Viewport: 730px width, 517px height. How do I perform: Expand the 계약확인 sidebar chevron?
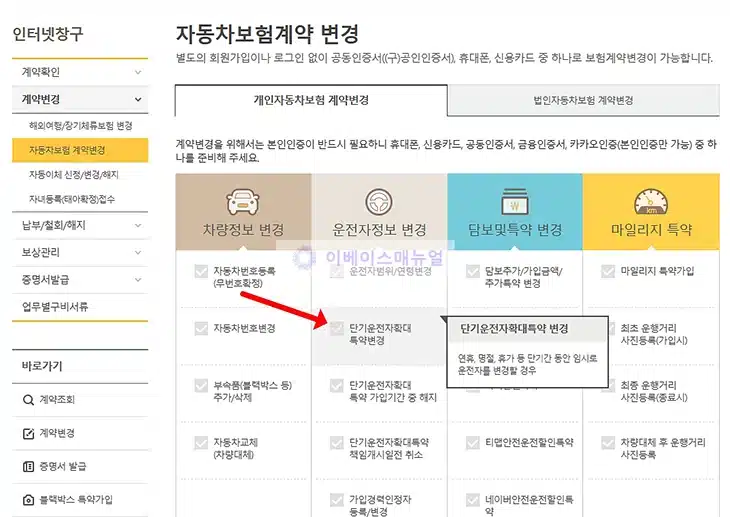tap(138, 72)
